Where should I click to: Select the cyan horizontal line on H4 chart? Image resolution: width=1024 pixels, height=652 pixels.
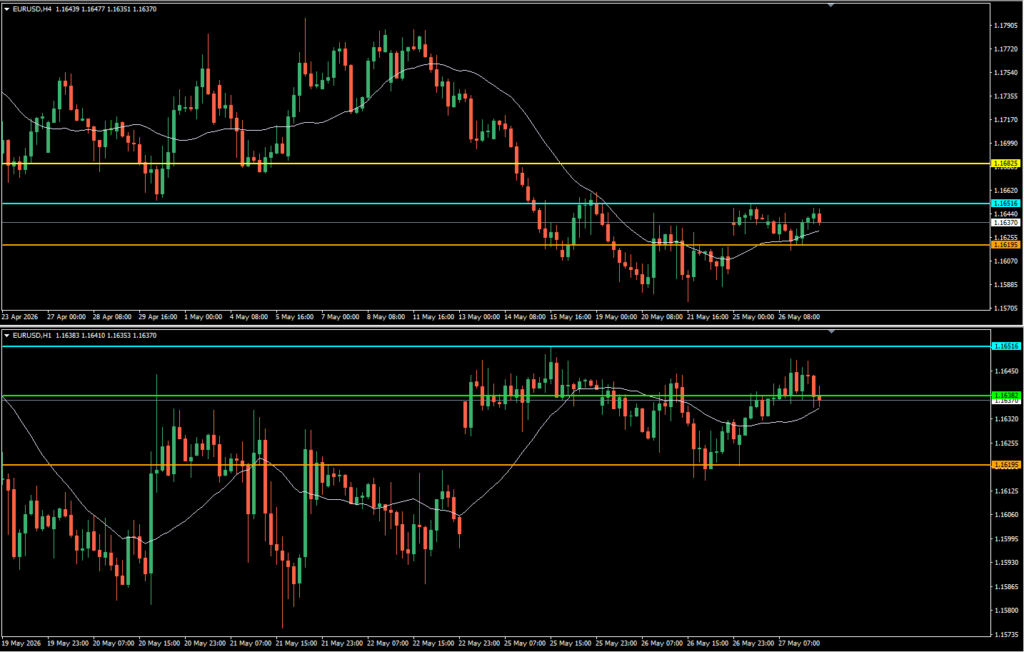pyautogui.click(x=496, y=204)
